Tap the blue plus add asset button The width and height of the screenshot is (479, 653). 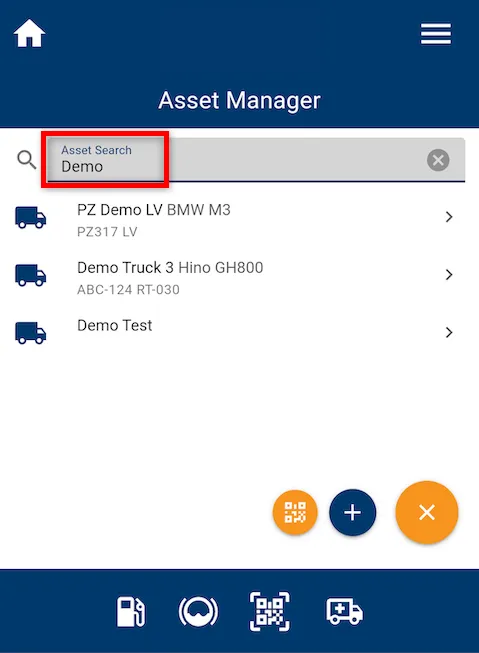coord(352,512)
